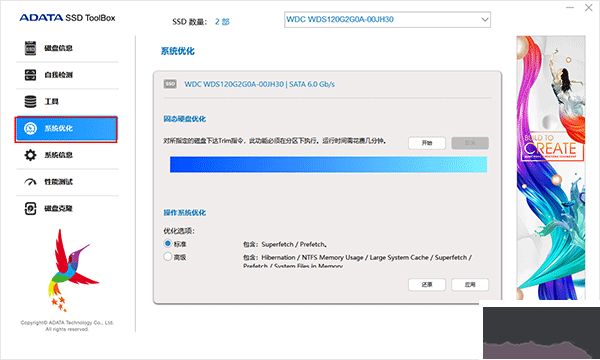Image resolution: width=600 pixels, height=360 pixels.
Task: Click the ADATA SSD ToolBox logo
Action: 67,18
